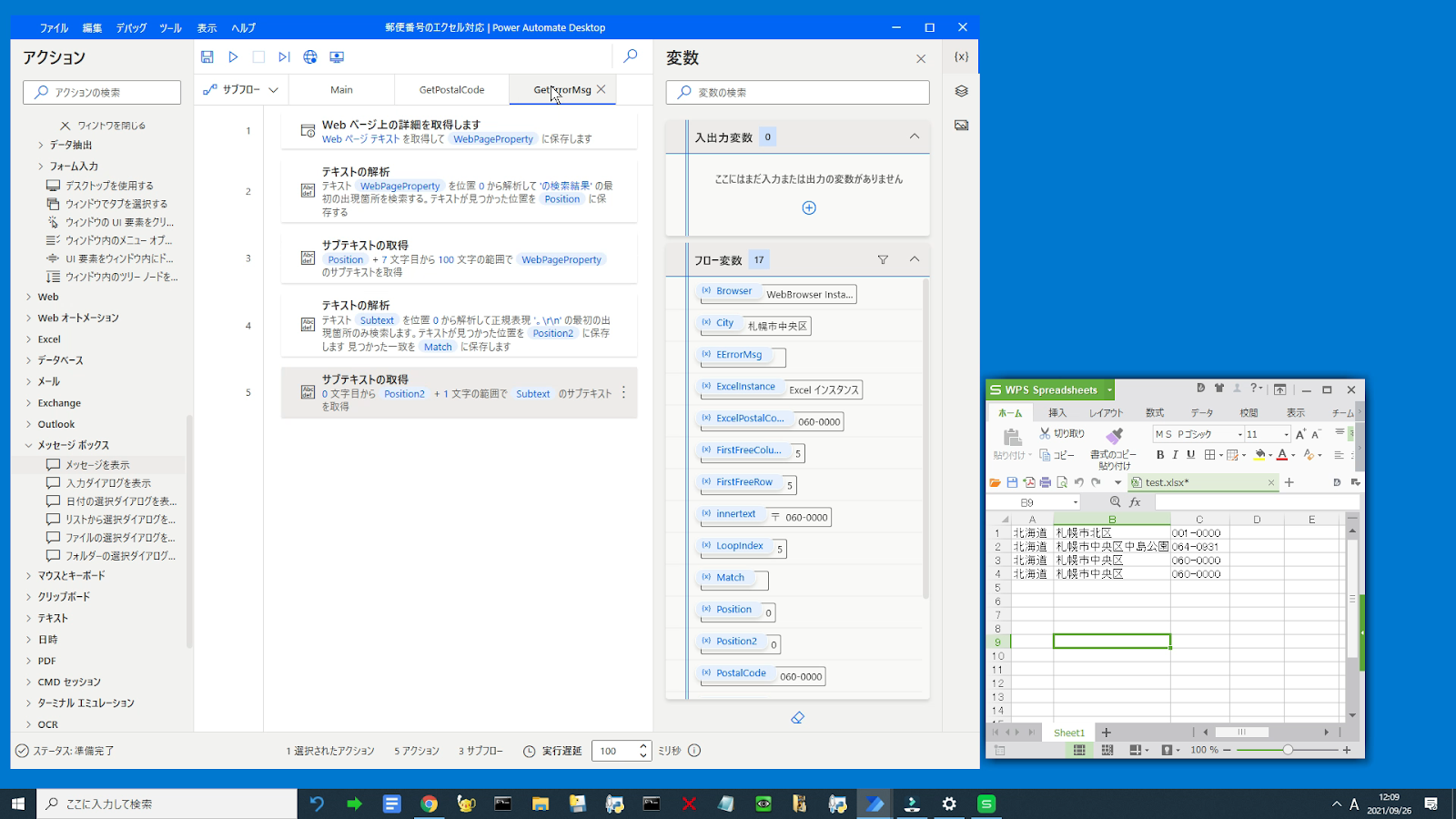Open the subflow dropdown
Image resolution: width=1456 pixels, height=819 pixels.
click(x=241, y=90)
